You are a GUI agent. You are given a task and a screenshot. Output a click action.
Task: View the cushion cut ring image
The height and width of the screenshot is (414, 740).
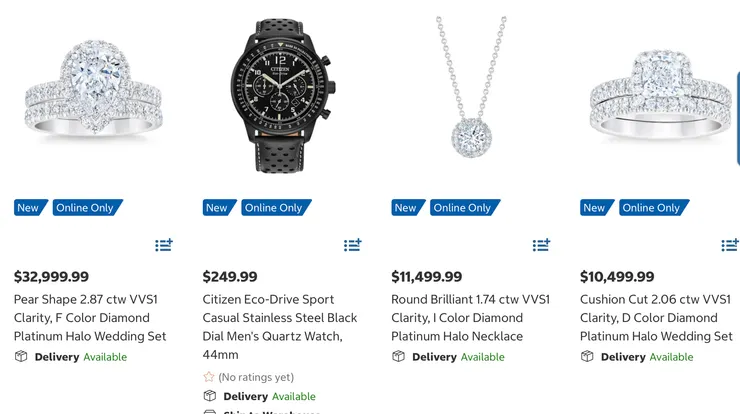(x=660, y=95)
